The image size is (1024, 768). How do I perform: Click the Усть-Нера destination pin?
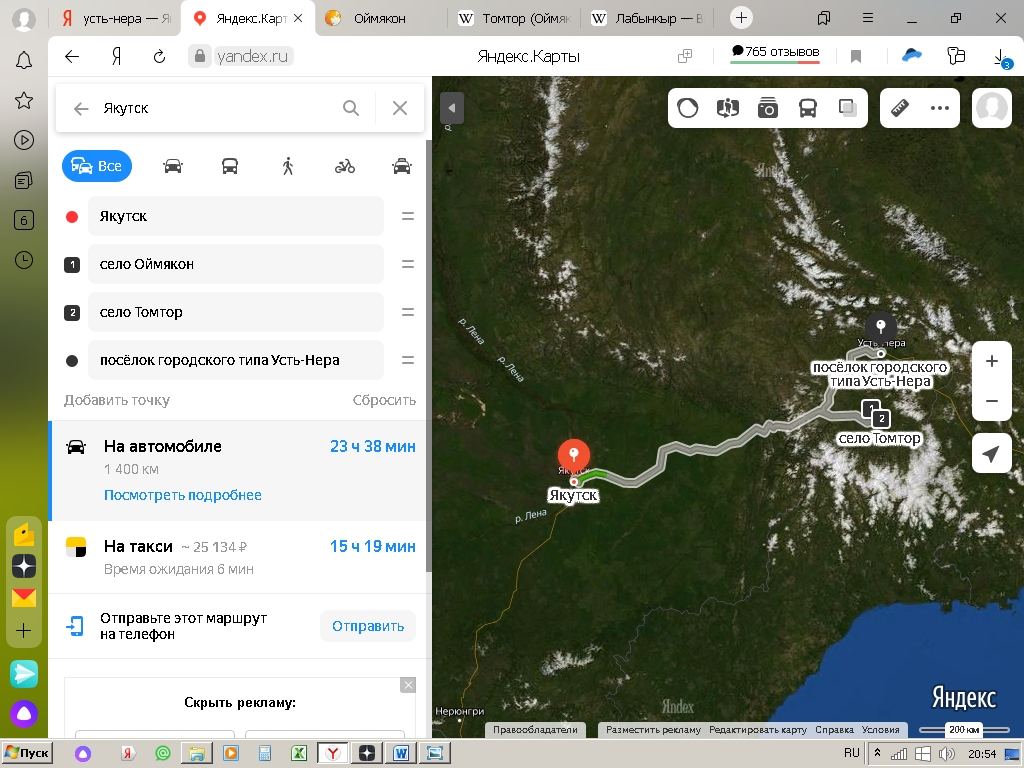tap(881, 326)
